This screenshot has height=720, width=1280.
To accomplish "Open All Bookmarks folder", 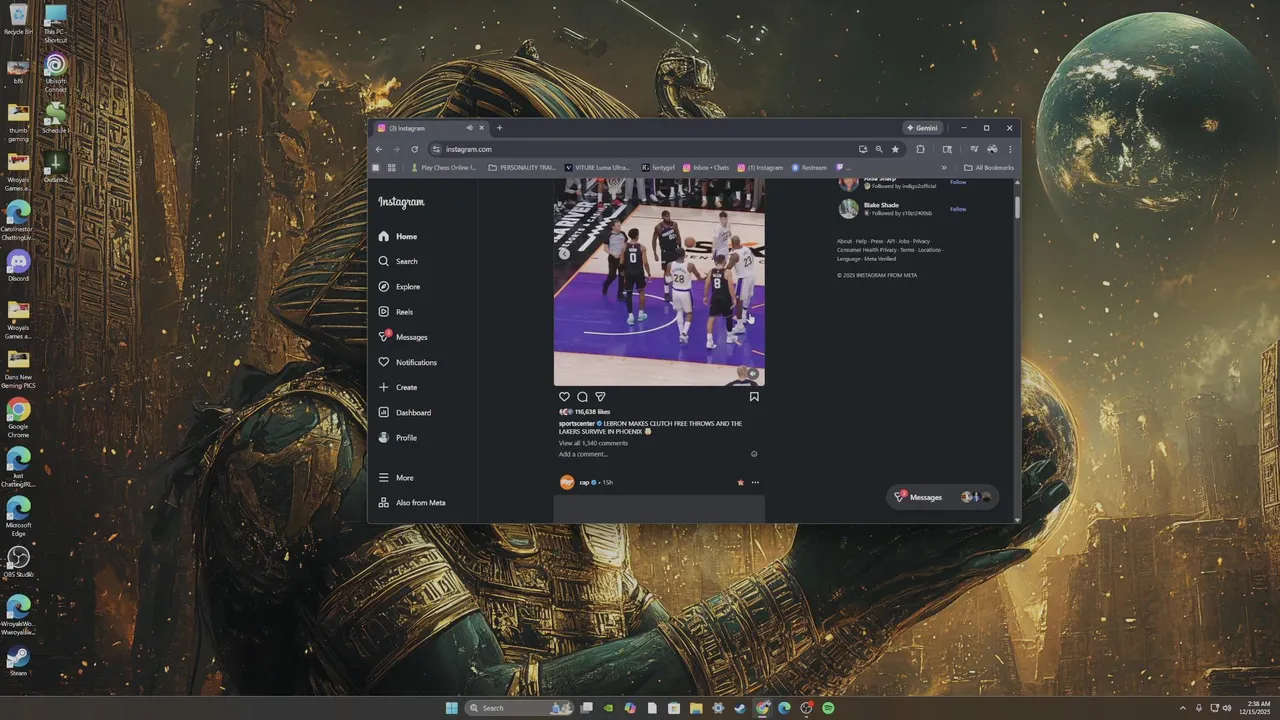I will click(x=989, y=168).
